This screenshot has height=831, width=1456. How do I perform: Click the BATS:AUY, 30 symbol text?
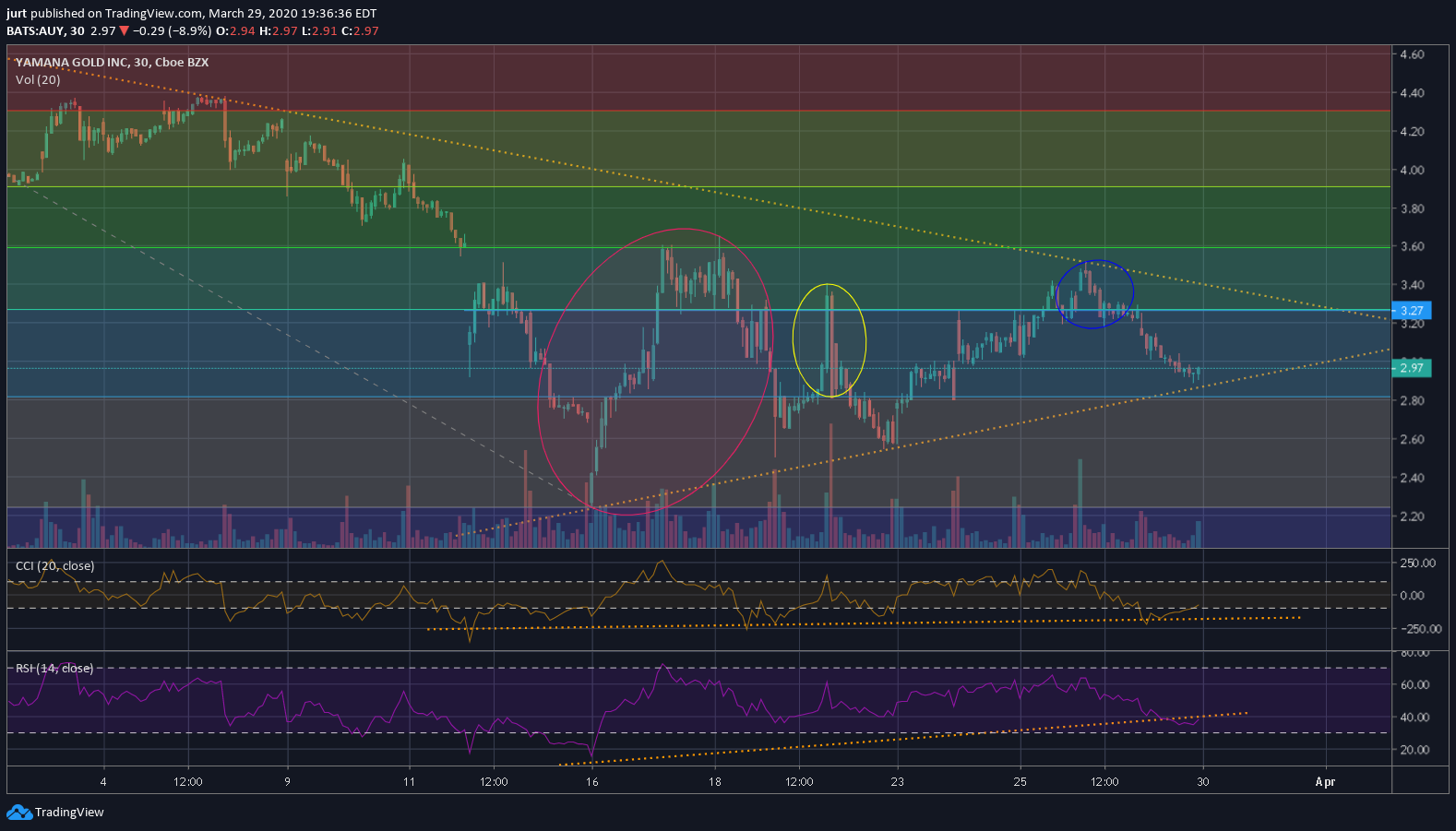pos(45,31)
